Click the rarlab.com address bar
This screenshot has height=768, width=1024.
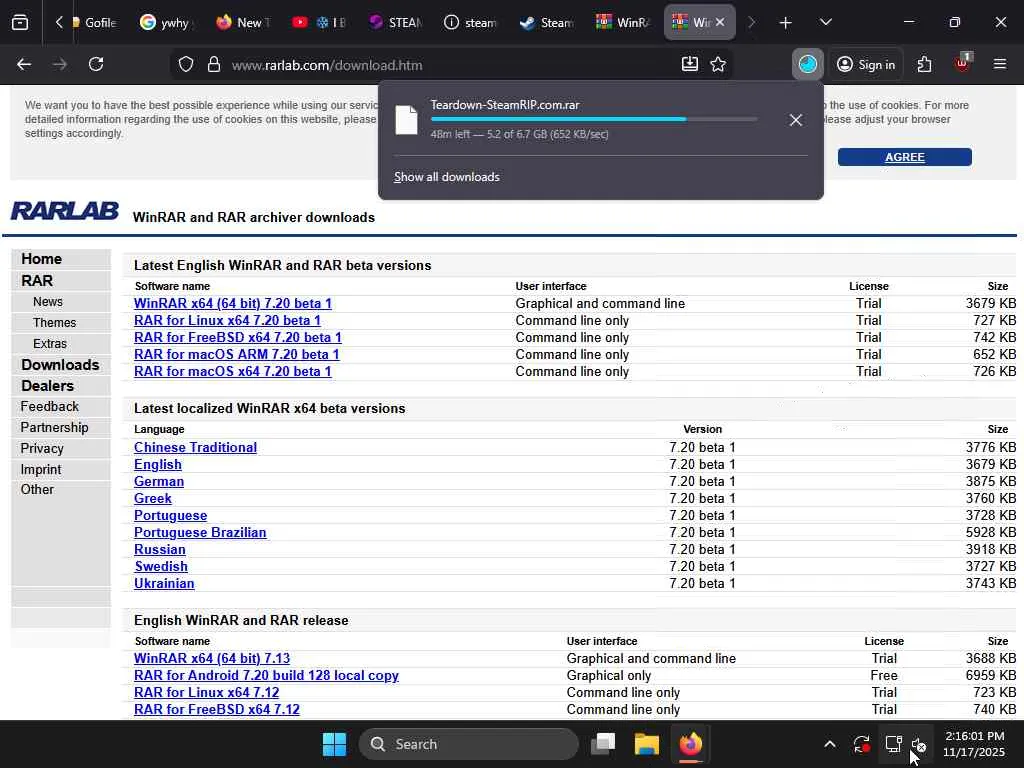coord(451,65)
